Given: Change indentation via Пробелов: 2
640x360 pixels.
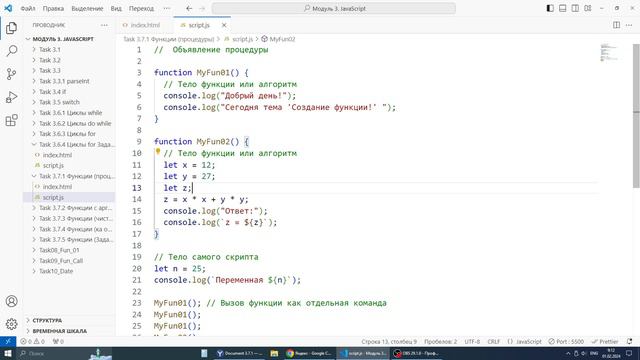Looking at the screenshot, I should [x=440, y=341].
